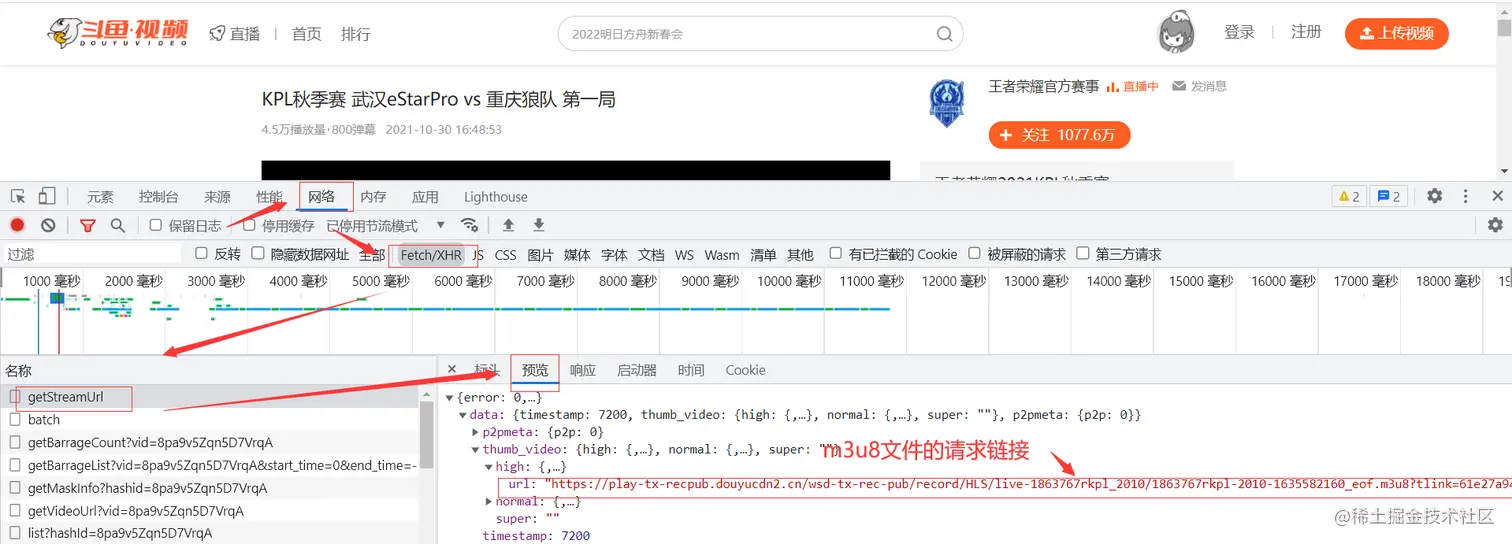Click the 王者荣耀官方赛事 channel avatar
The width and height of the screenshot is (1512, 544).
[946, 104]
